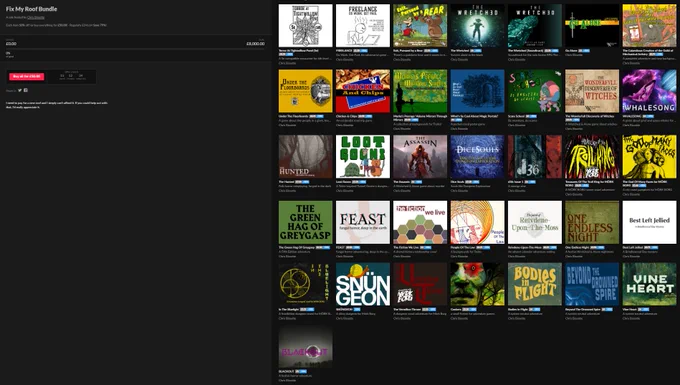Open the Troll King cover
The height and width of the screenshot is (385, 680).
coord(592,157)
